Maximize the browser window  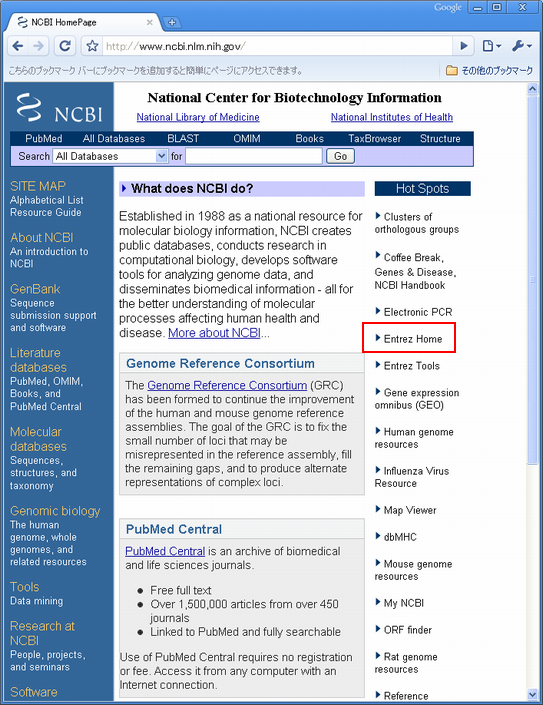(497, 7)
